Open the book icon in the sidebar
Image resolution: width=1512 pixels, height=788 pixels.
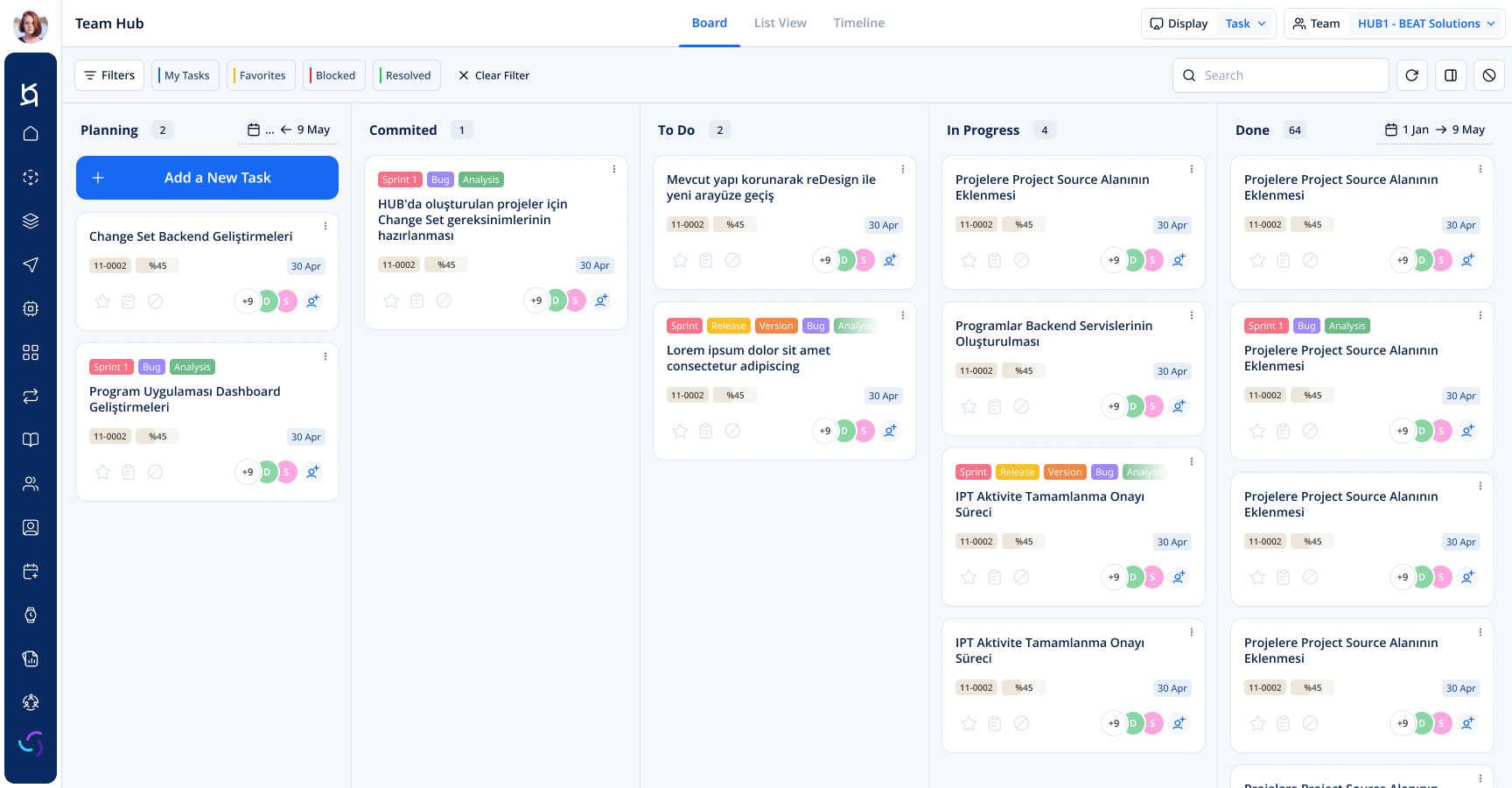point(31,440)
